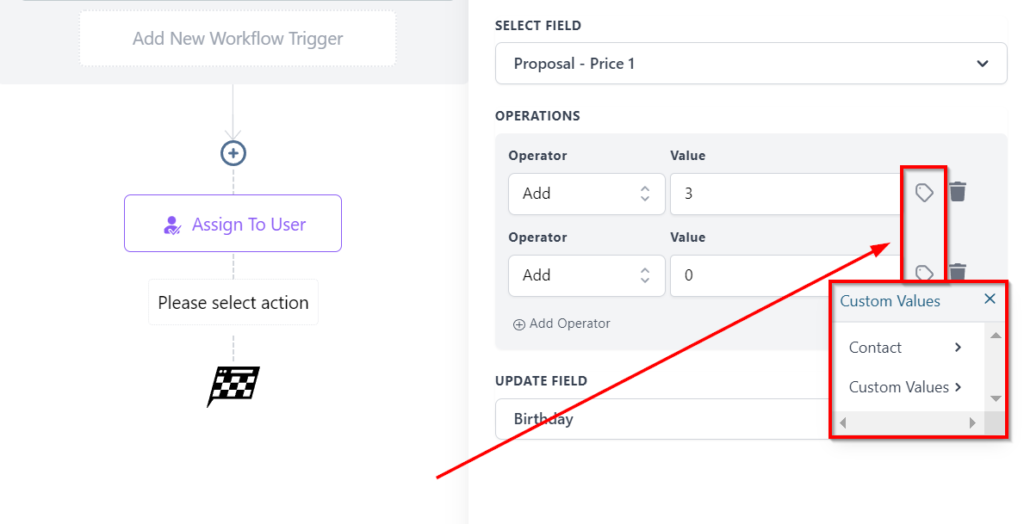Expand the Contact submenu
The height and width of the screenshot is (524, 1024).
pos(905,348)
